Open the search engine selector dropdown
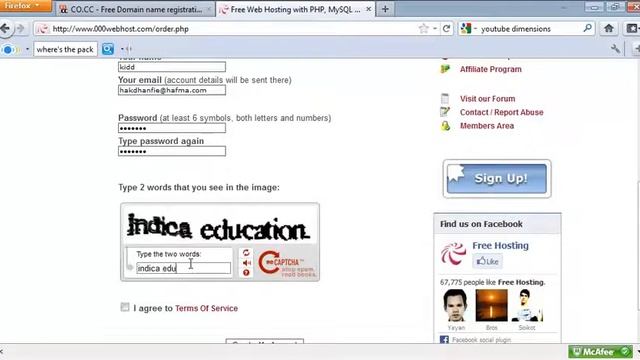Image resolution: width=640 pixels, height=360 pixels. pos(469,29)
